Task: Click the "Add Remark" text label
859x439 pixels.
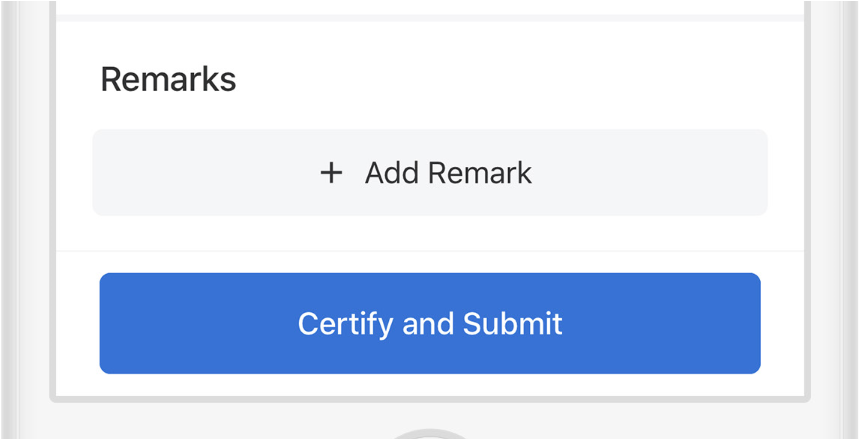Action: pyautogui.click(x=448, y=173)
